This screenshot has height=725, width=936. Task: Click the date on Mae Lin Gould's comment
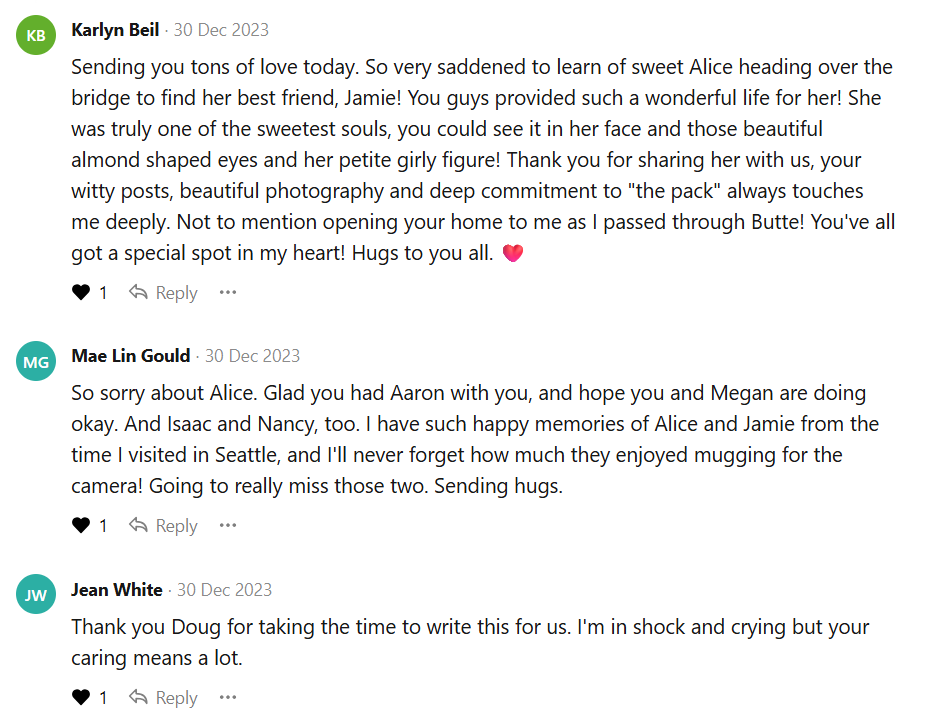coord(252,356)
